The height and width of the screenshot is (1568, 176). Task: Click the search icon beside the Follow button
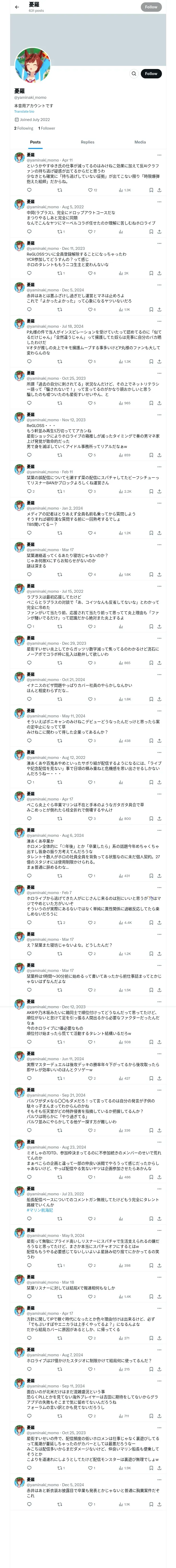pos(134,74)
